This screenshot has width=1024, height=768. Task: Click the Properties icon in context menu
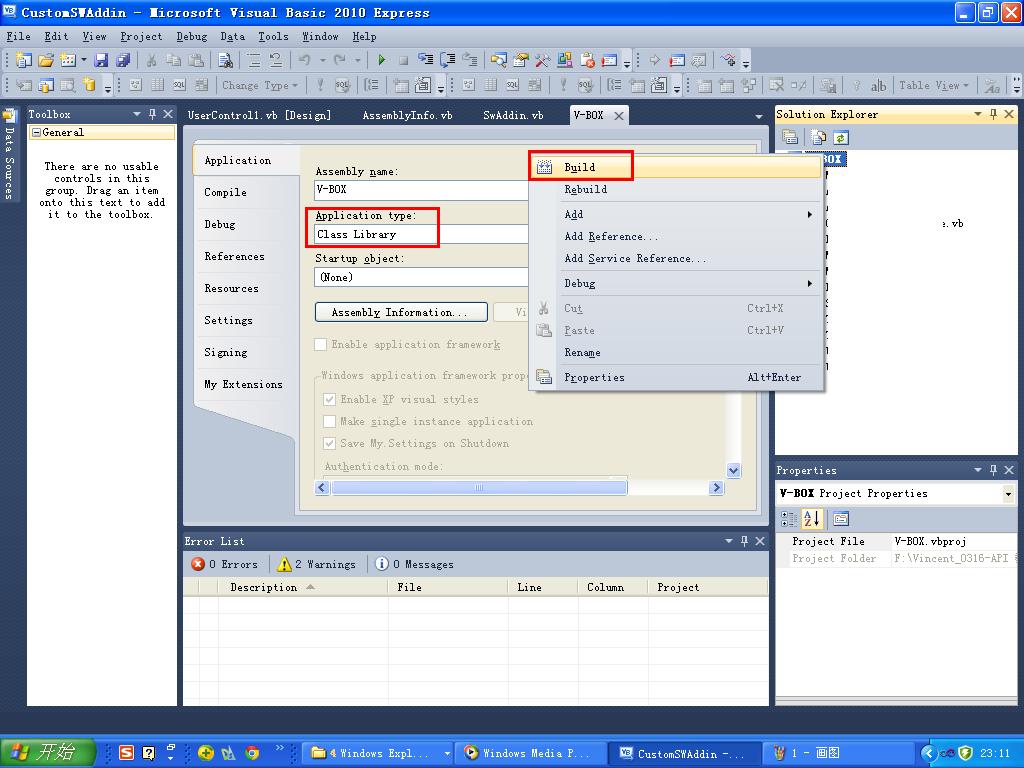[x=543, y=377]
